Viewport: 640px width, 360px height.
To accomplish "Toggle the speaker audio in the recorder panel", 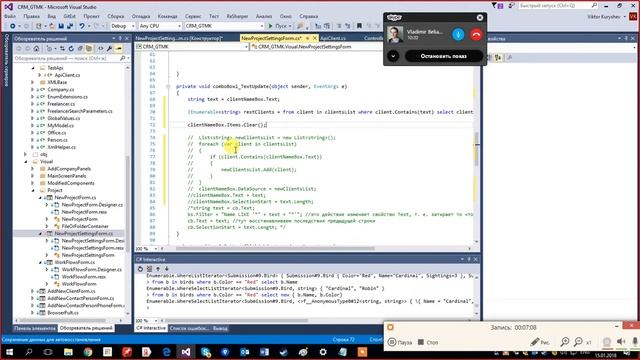I will 621,342.
